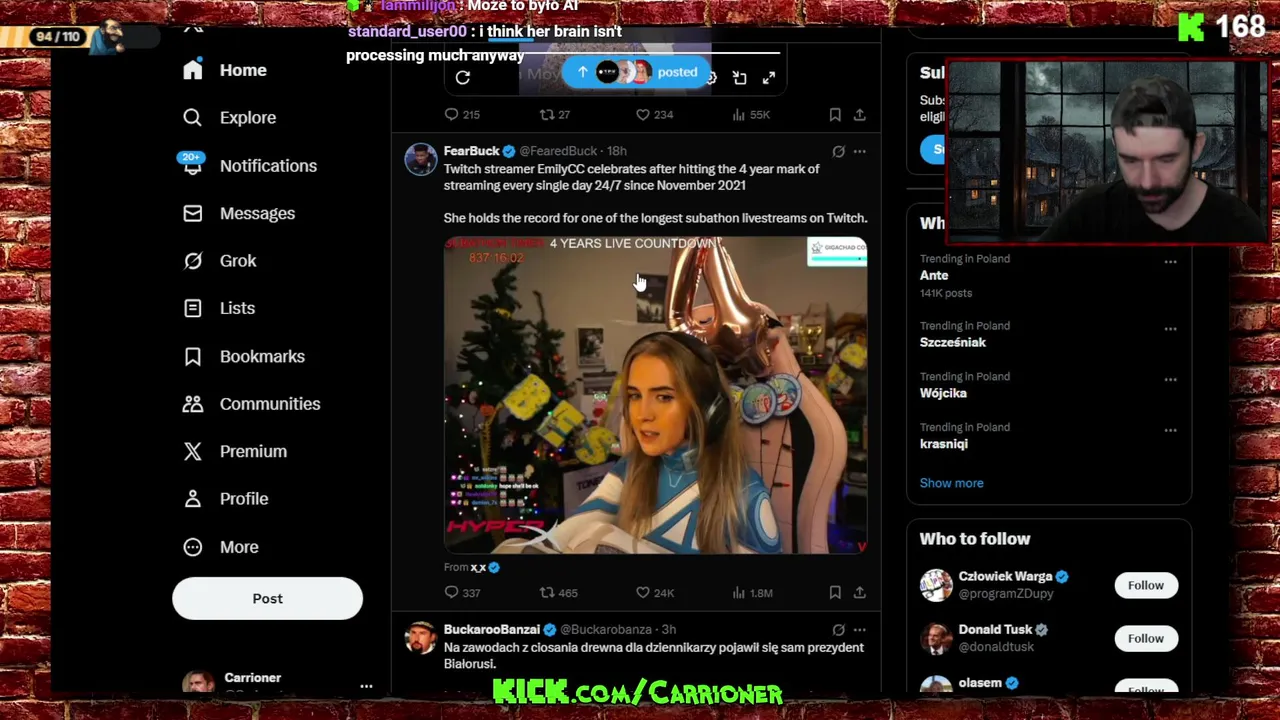Open Show more trends link

(951, 483)
